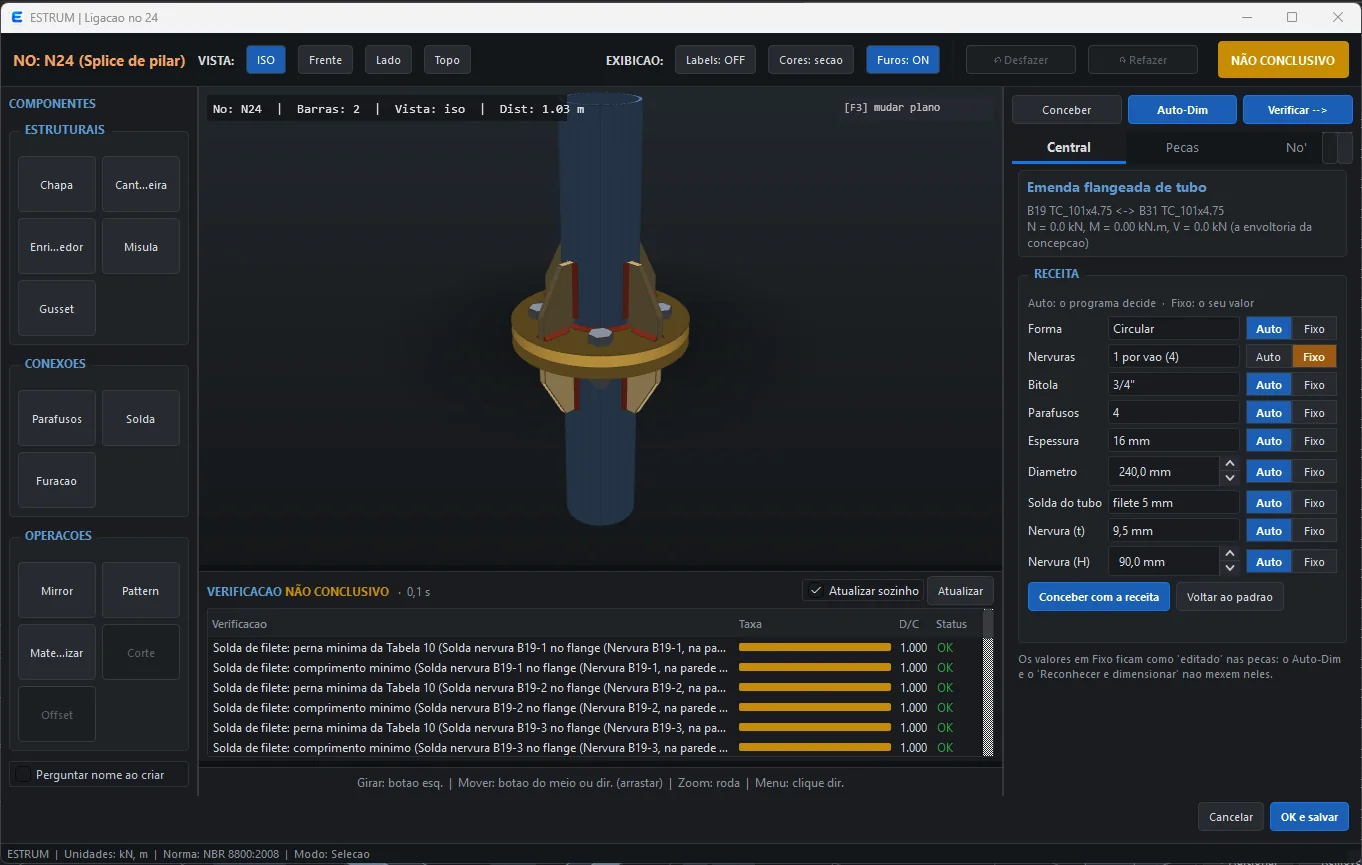Click Conceber com a receita
Viewport: 1362px width, 865px height.
1099,597
